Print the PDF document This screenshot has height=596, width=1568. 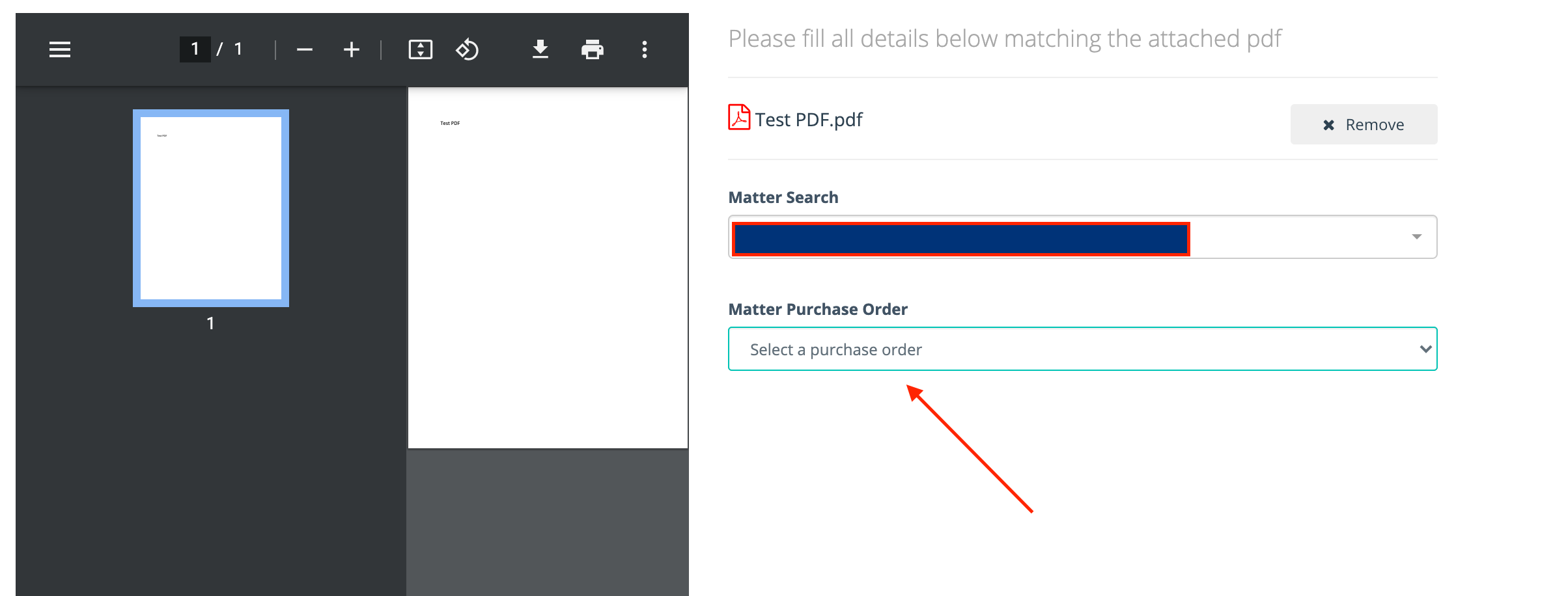pyautogui.click(x=593, y=49)
